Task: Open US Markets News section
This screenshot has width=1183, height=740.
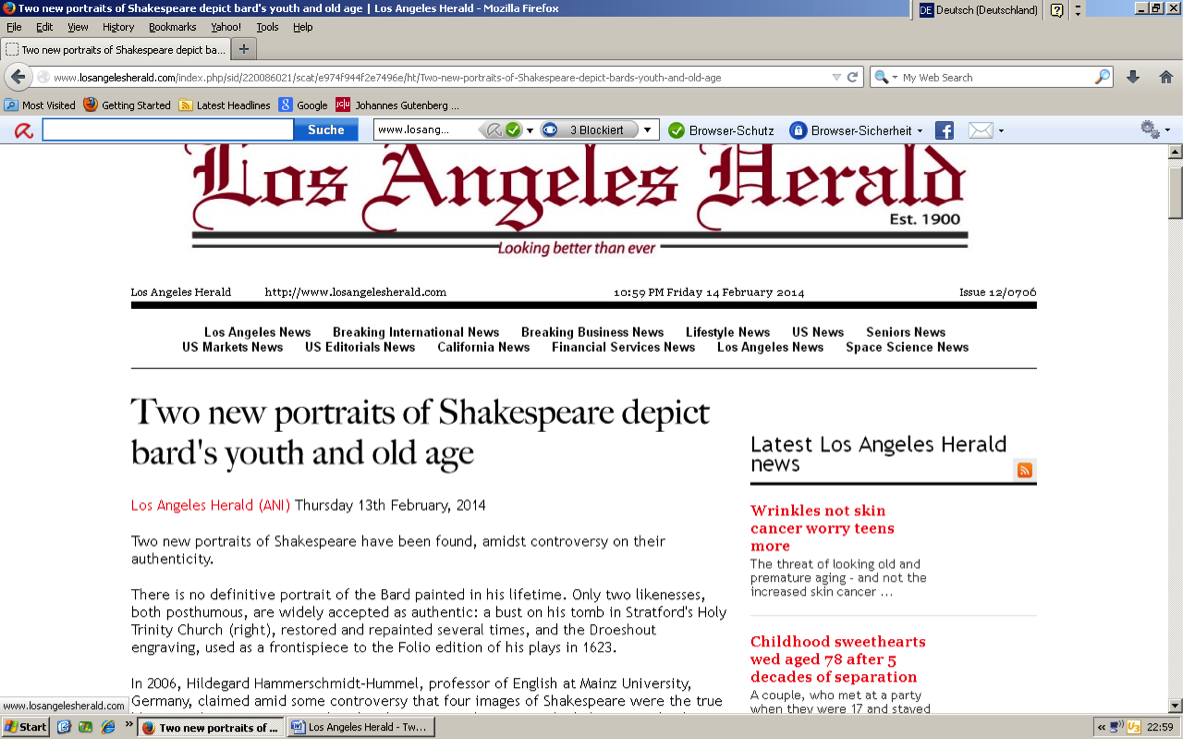Action: (x=232, y=347)
